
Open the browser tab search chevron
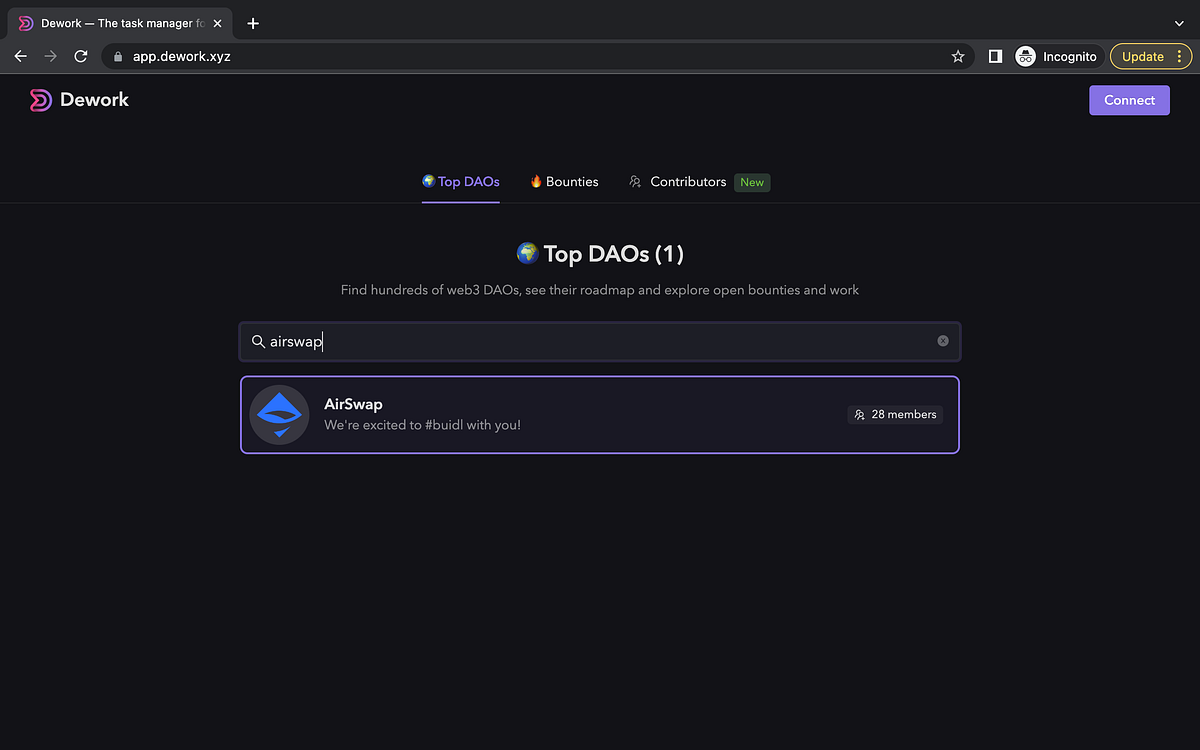coord(1178,22)
